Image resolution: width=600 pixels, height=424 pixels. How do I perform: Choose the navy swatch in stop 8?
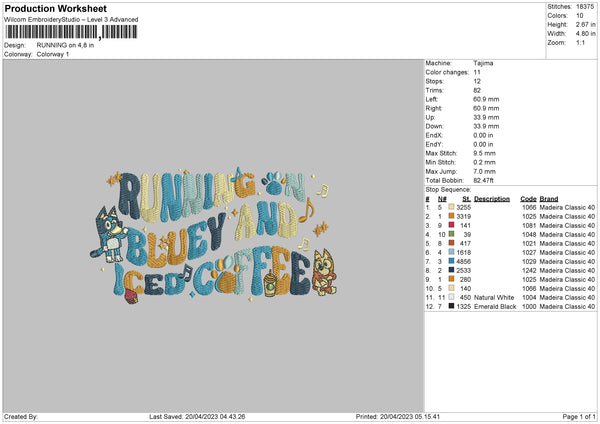click(x=452, y=270)
